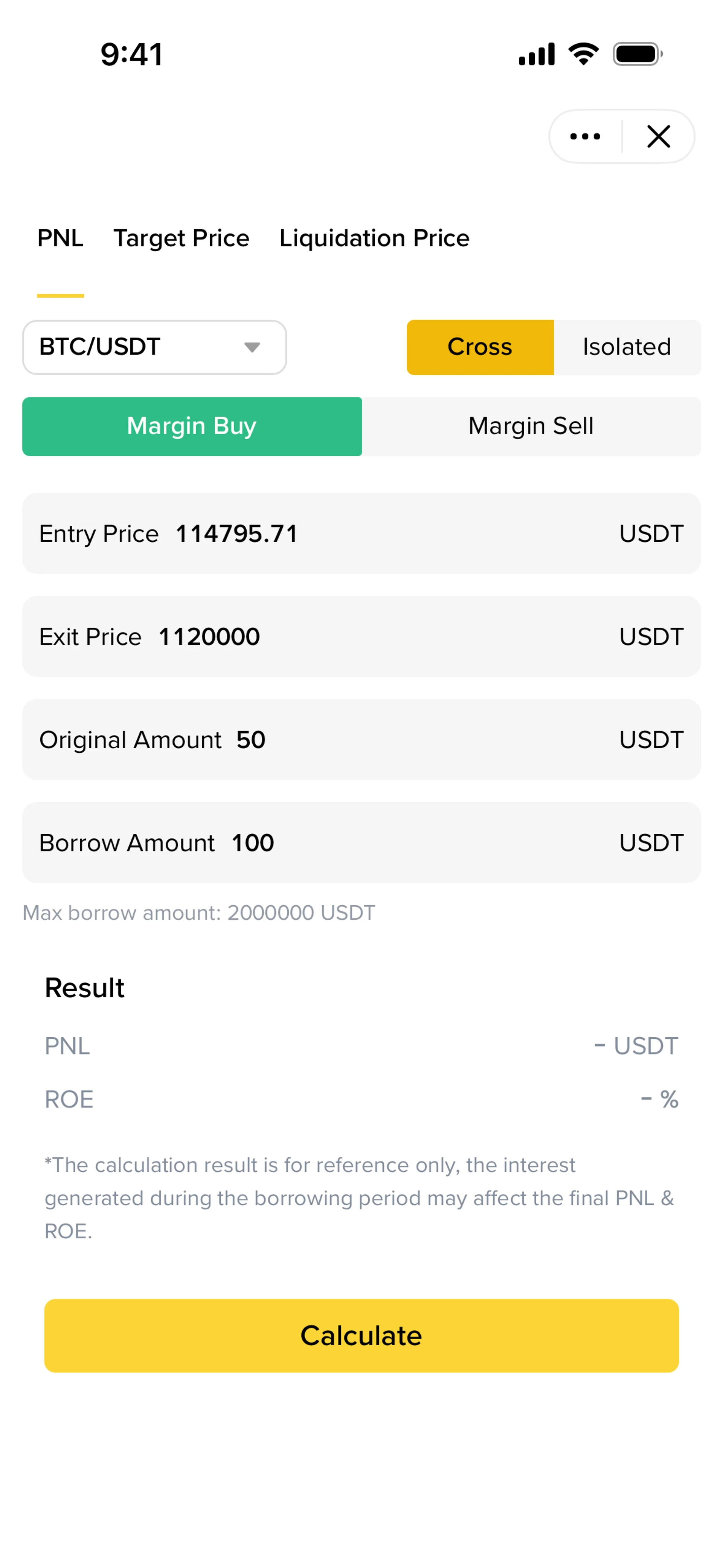Viewport: 723px width, 1568px height.
Task: Switch to Cross margin mode
Action: 480,348
